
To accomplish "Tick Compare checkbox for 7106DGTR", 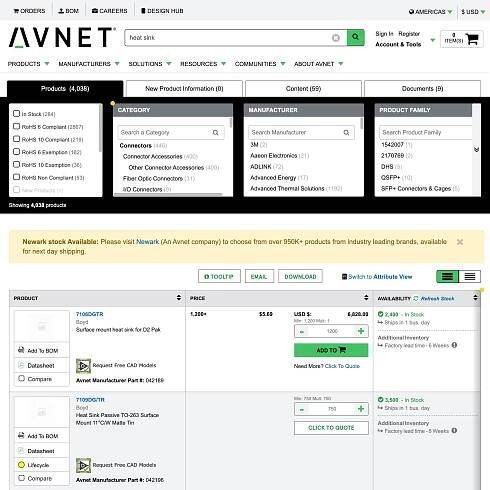I will pos(22,379).
